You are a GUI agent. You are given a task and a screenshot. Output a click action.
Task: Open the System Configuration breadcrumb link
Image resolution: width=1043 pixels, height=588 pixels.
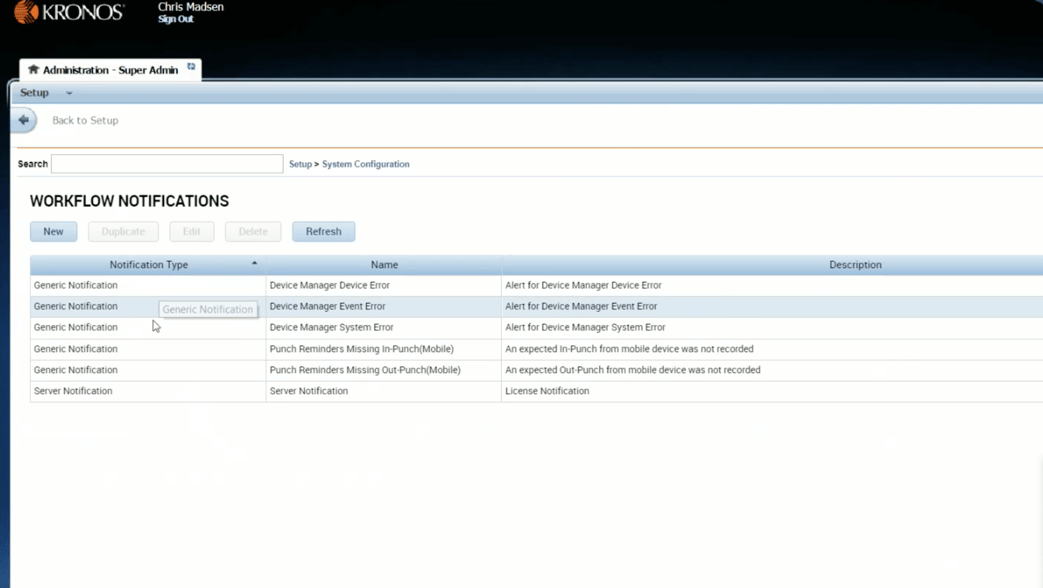[x=365, y=164]
